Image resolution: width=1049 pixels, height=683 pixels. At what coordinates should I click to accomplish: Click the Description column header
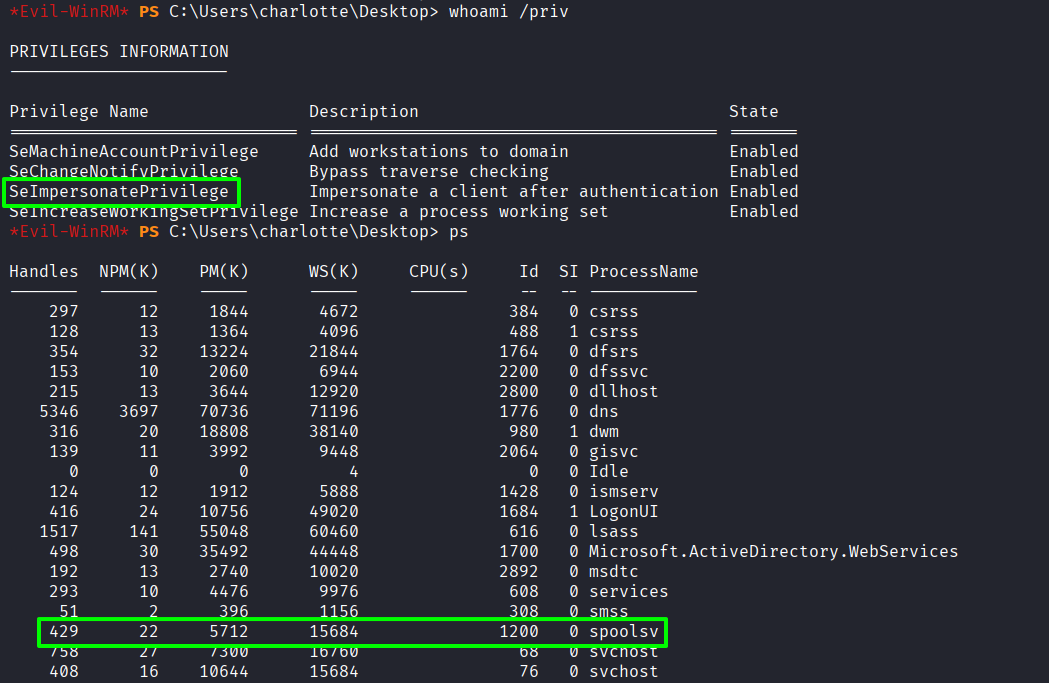(x=364, y=111)
